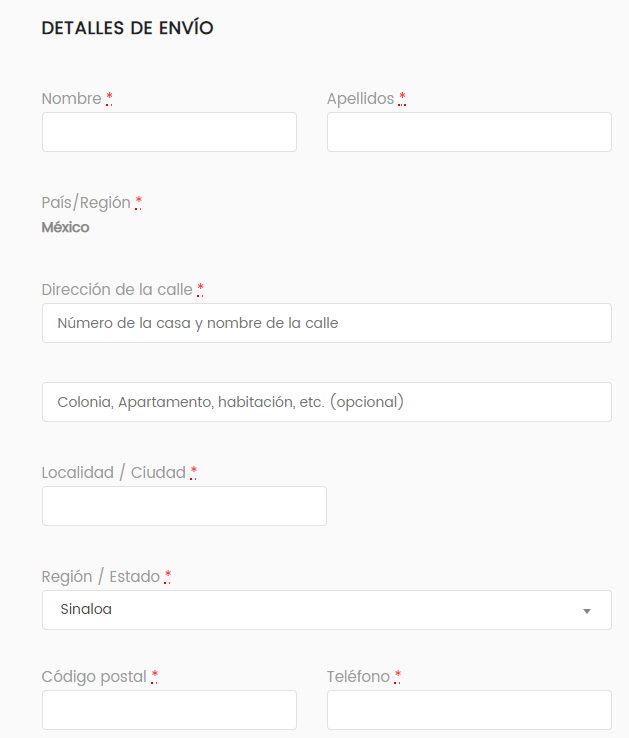The image size is (629, 738).
Task: Click the Nombre input field
Action: click(169, 132)
